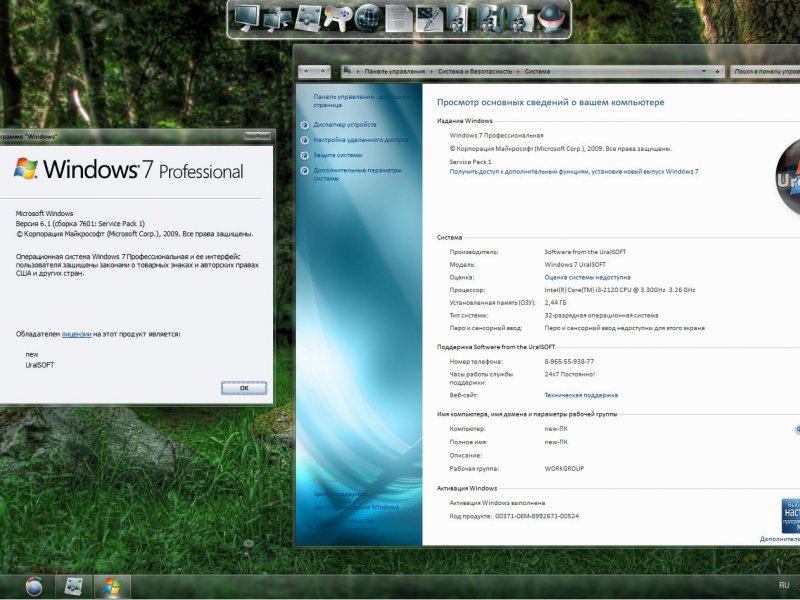Click the computer icon in the address bar
Viewport: 800px width, 600px height.
[x=347, y=71]
